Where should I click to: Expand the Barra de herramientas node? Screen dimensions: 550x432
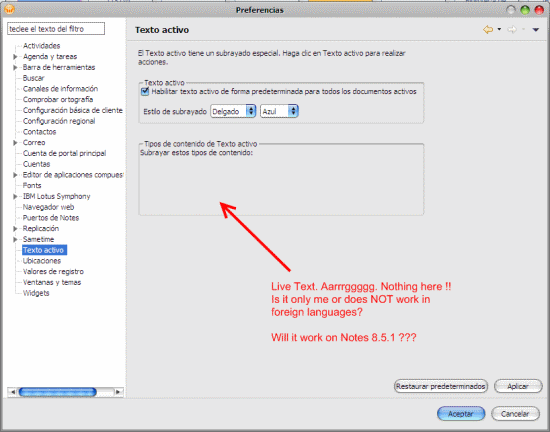pyautogui.click(x=15, y=67)
